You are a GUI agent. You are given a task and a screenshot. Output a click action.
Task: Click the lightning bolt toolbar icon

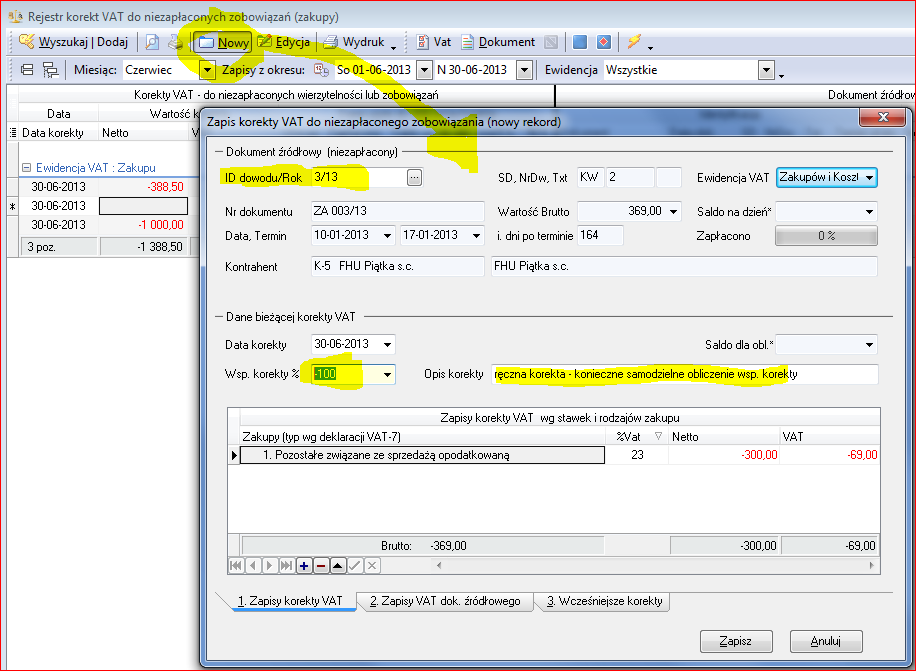[x=634, y=41]
